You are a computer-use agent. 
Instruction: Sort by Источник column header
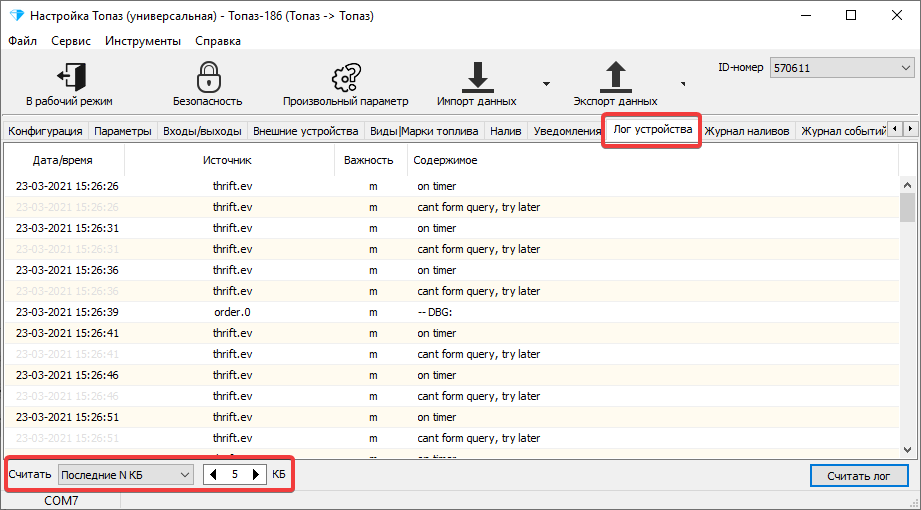(x=227, y=160)
